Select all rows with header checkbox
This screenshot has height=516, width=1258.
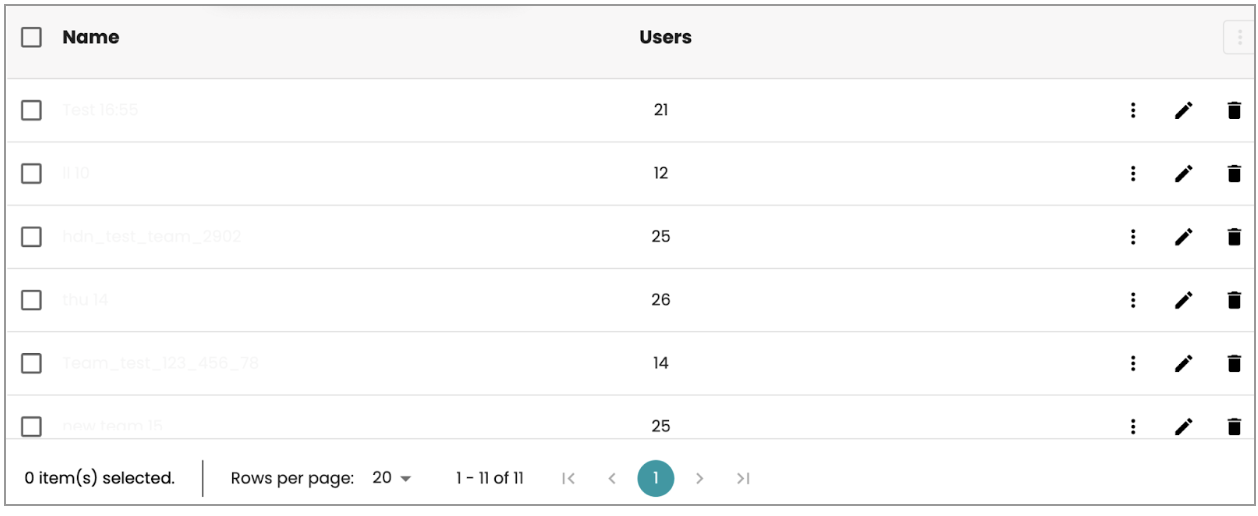click(x=32, y=37)
